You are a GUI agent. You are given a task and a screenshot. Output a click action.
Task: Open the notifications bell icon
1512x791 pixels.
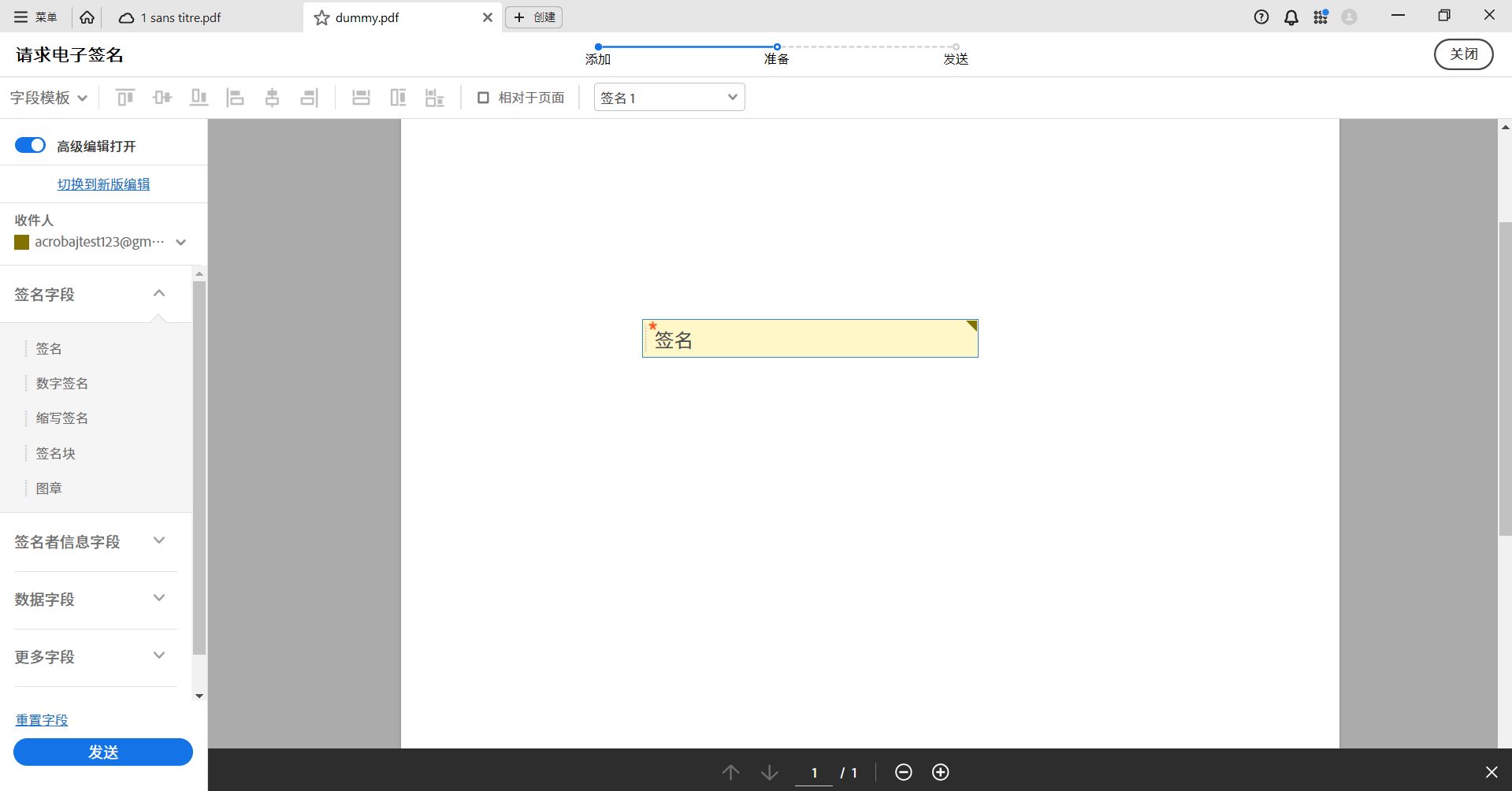click(1291, 17)
